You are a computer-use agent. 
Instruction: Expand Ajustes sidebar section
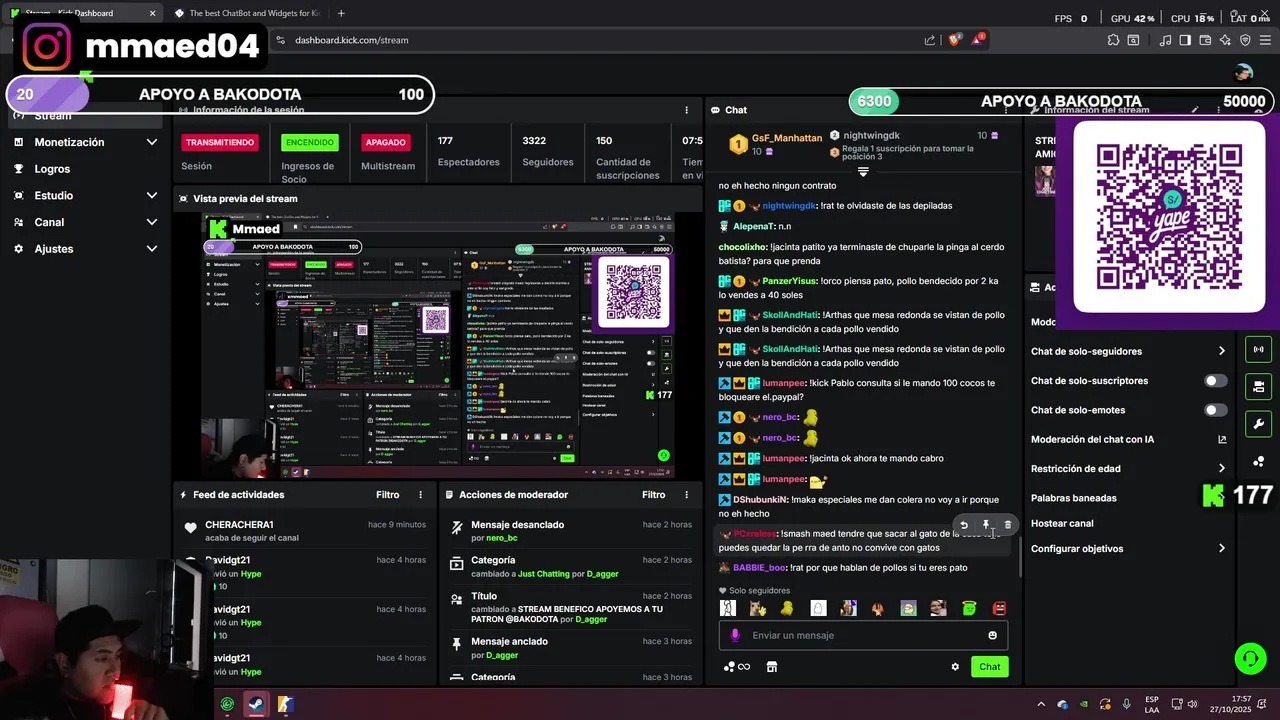[x=152, y=249]
